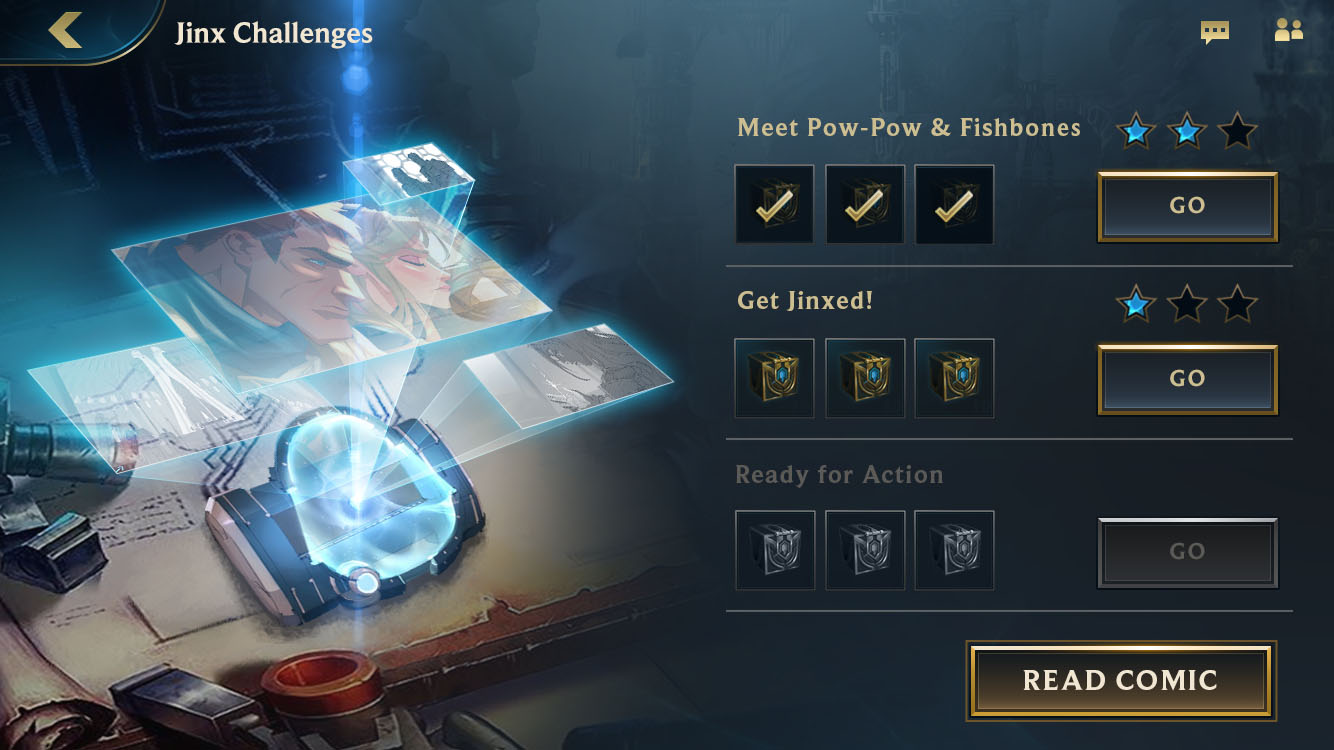Click GO for Get Jinxed! challenge
1334x750 pixels.
[x=1187, y=379]
